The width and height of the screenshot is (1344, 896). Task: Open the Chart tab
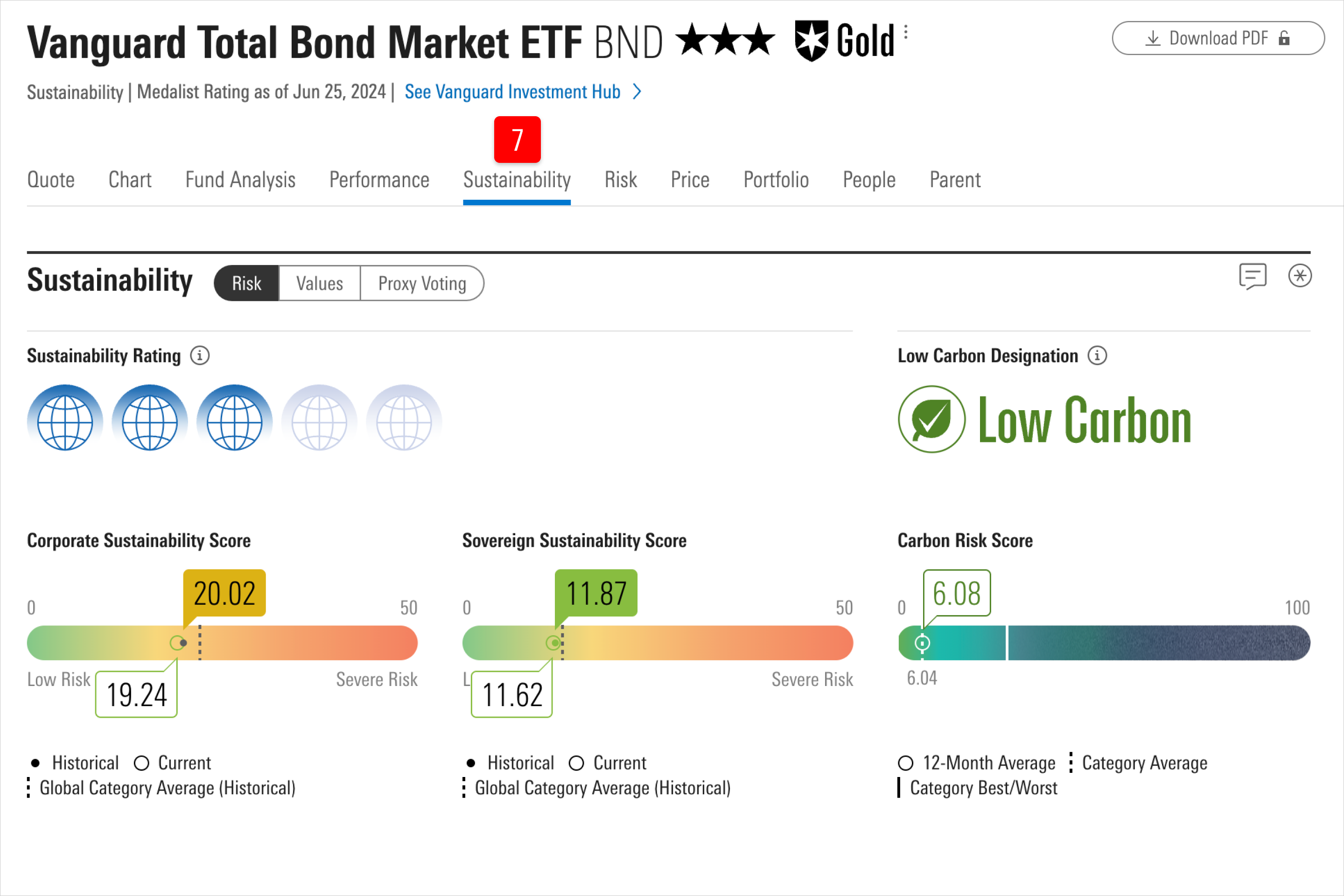point(130,180)
